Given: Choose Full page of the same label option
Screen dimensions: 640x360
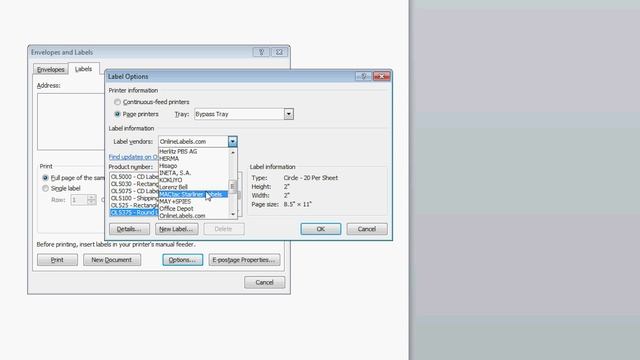Looking at the screenshot, I should pyautogui.click(x=45, y=178).
